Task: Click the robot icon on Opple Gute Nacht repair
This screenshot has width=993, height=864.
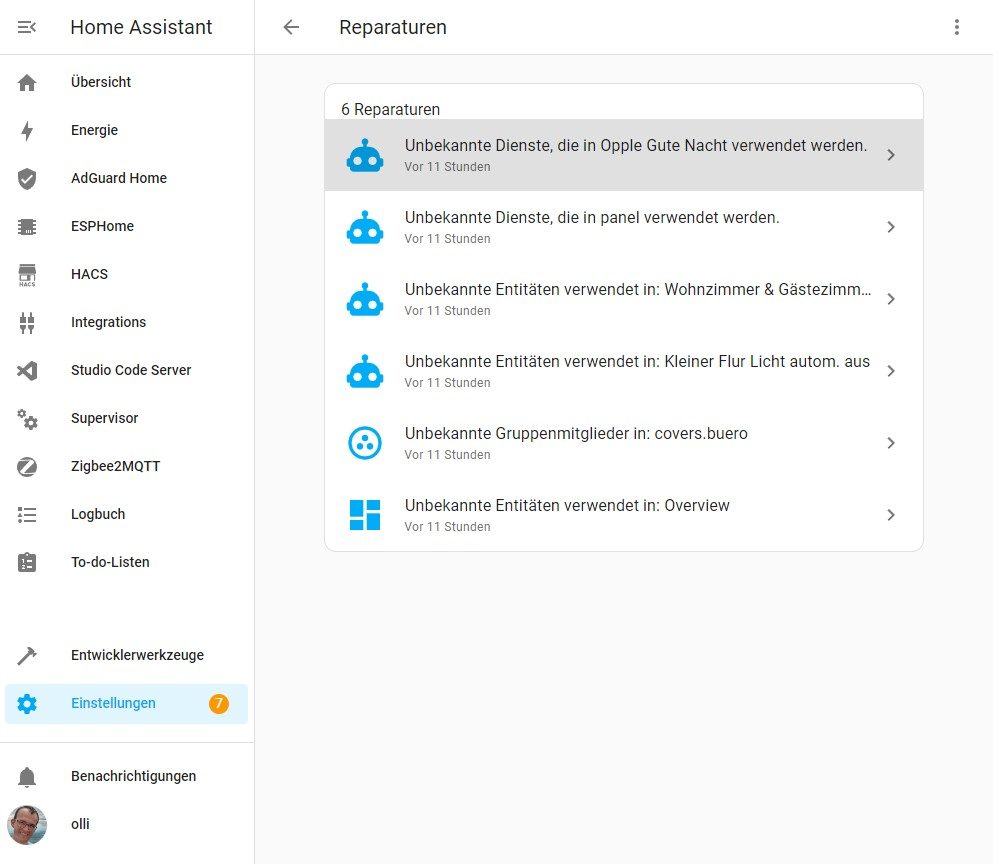Action: [364, 154]
